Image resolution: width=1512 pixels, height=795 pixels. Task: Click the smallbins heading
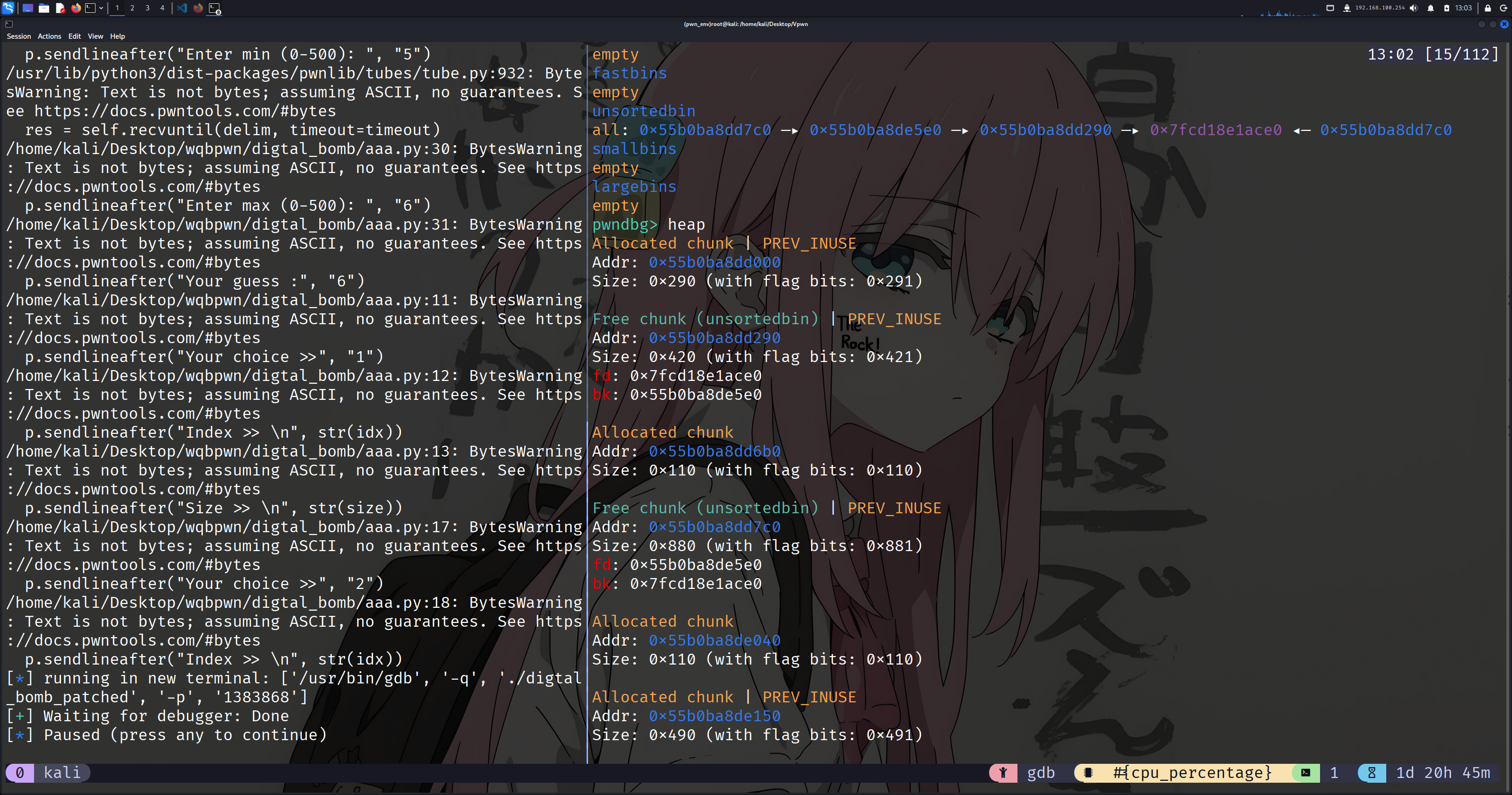[x=634, y=149]
